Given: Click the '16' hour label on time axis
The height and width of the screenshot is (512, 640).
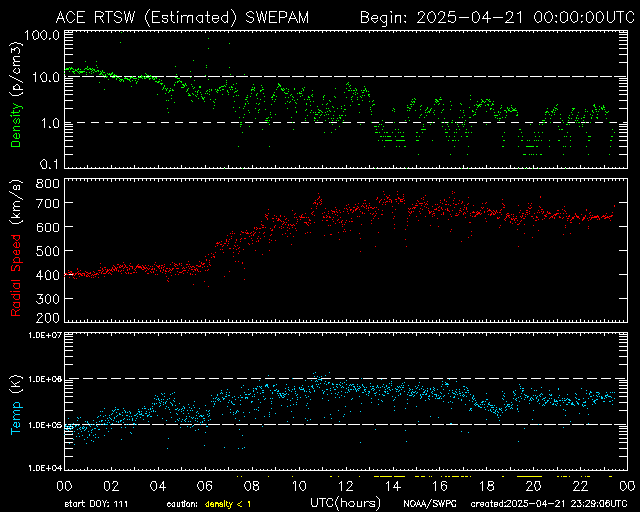Looking at the screenshot, I should 440,486.
